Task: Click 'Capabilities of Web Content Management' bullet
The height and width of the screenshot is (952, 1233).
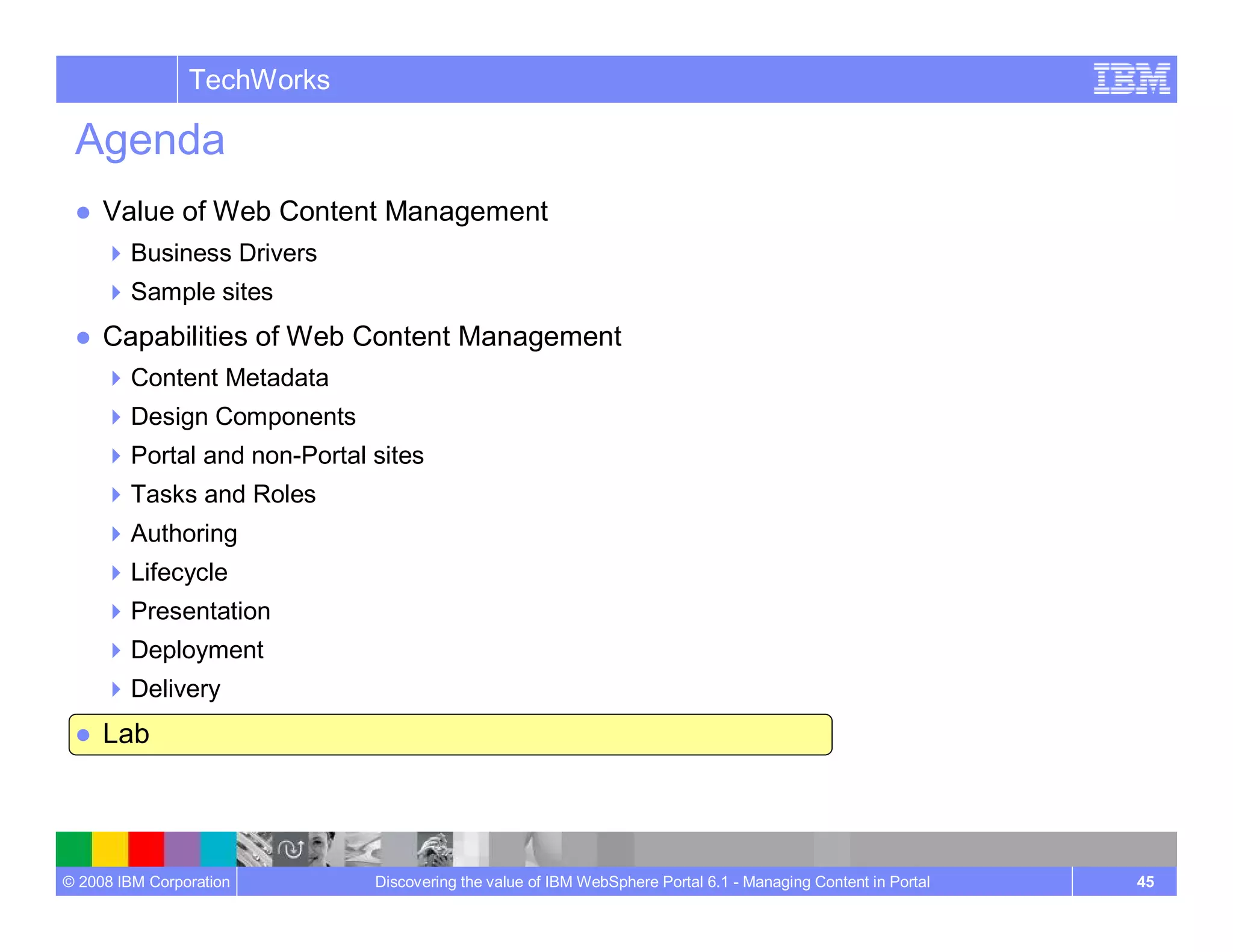Action: 362,337
